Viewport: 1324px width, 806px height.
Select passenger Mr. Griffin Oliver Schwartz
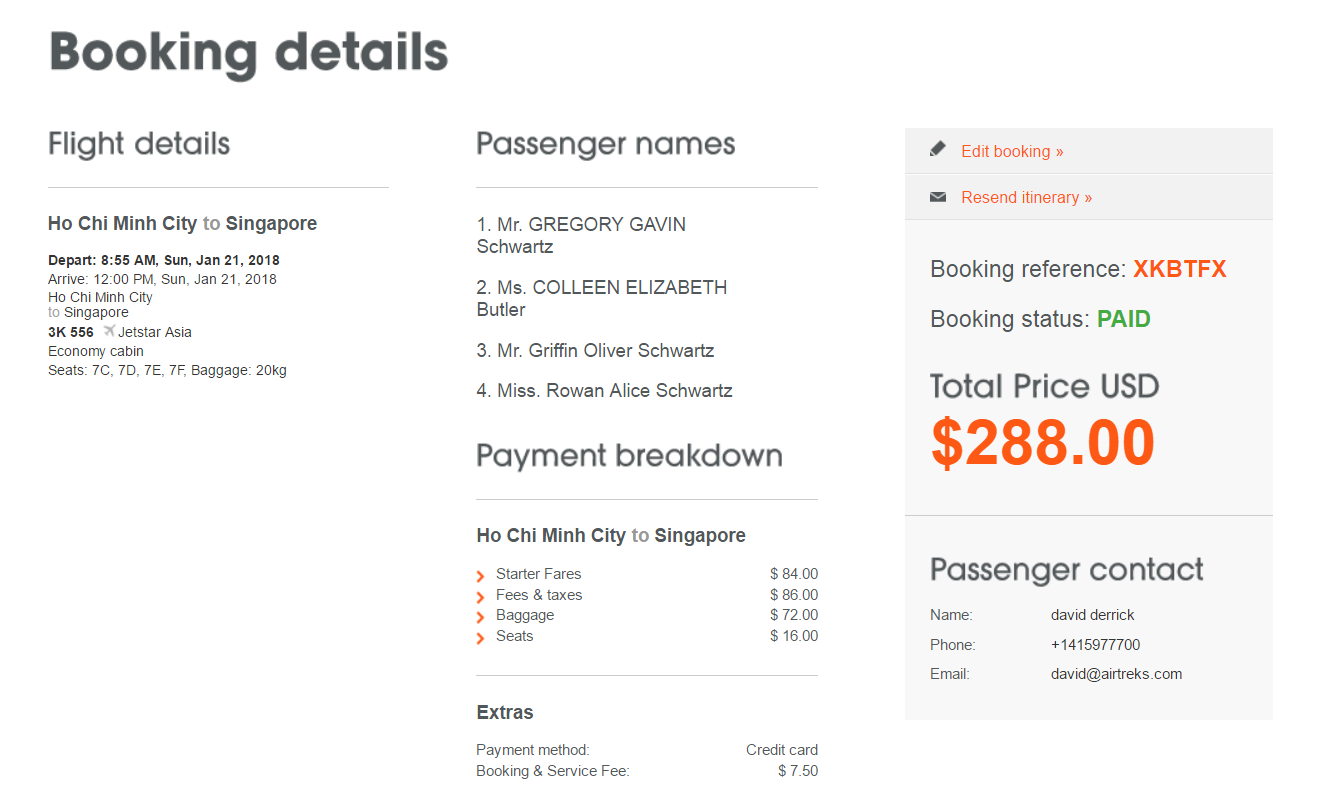coord(595,350)
